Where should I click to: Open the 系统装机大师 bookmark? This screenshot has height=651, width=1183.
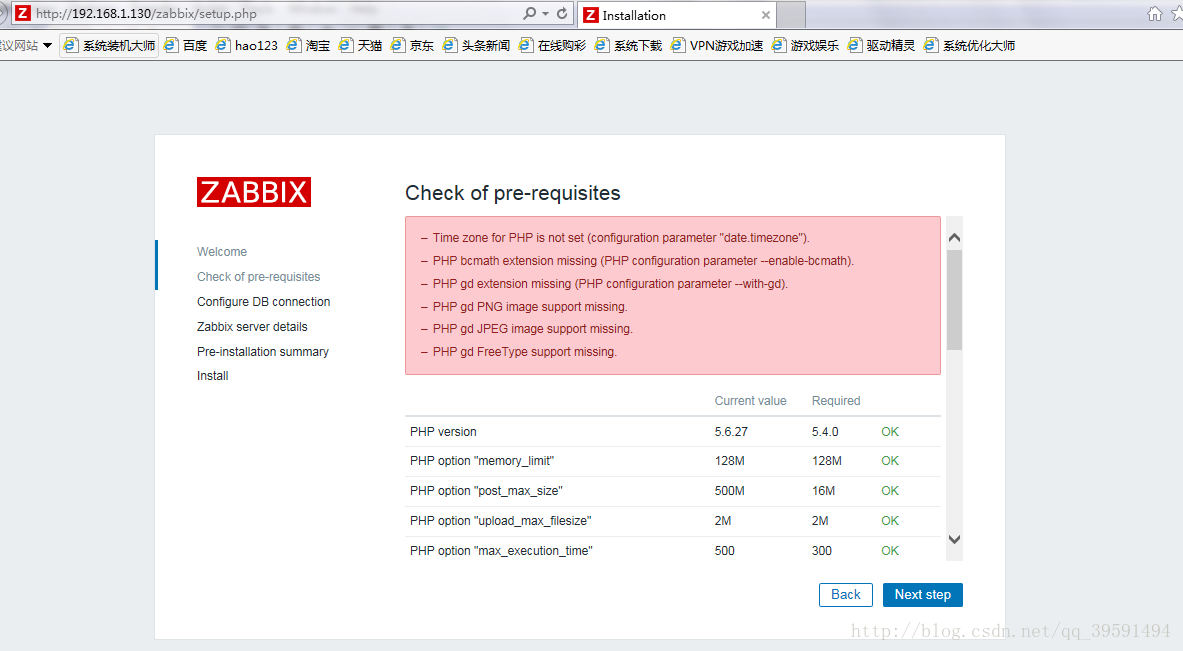(x=109, y=45)
